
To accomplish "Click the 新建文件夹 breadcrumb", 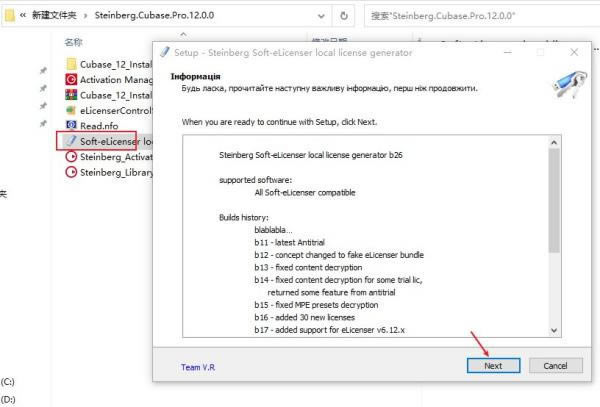I will [x=54, y=15].
